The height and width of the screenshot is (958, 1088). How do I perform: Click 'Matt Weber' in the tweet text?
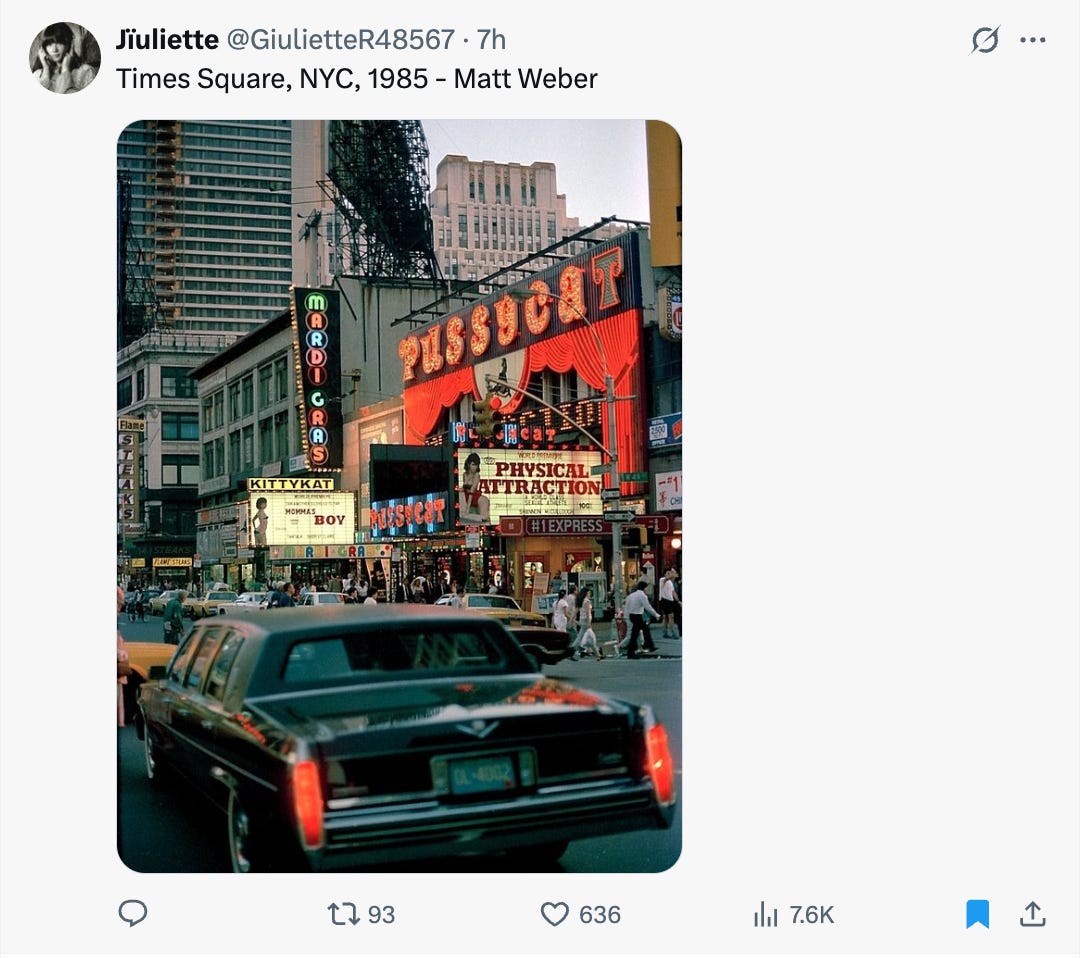click(x=525, y=79)
